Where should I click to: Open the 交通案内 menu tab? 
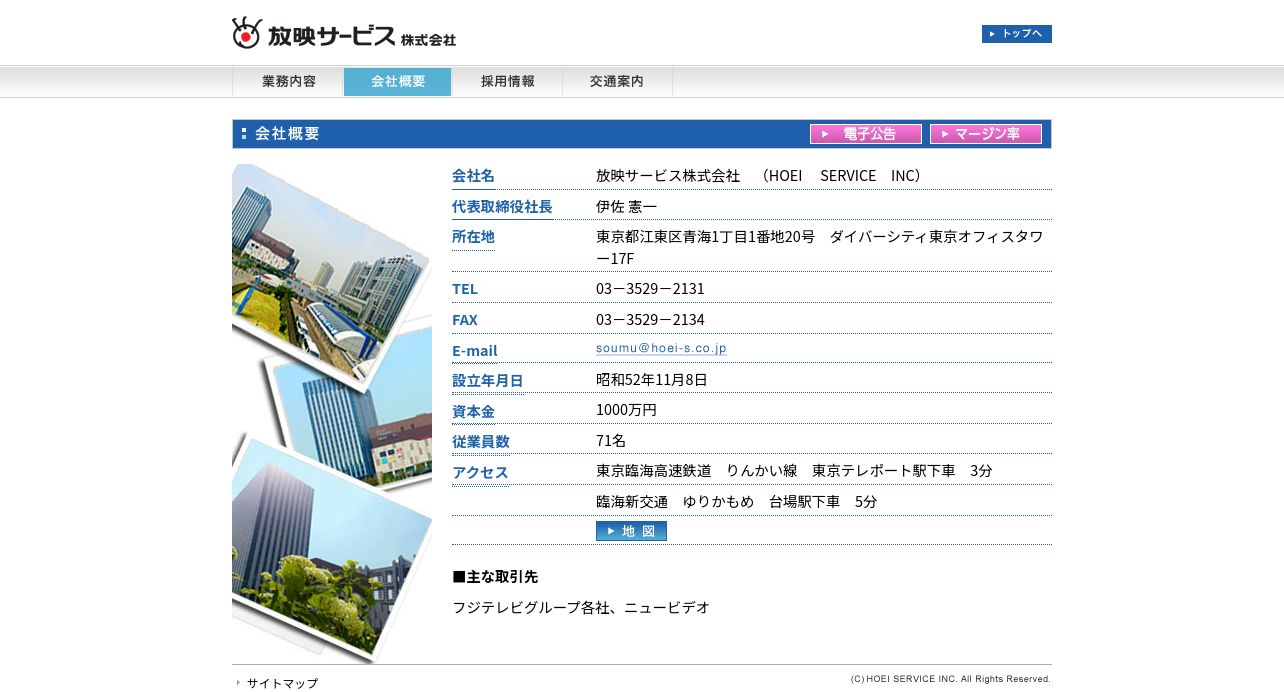pos(617,82)
